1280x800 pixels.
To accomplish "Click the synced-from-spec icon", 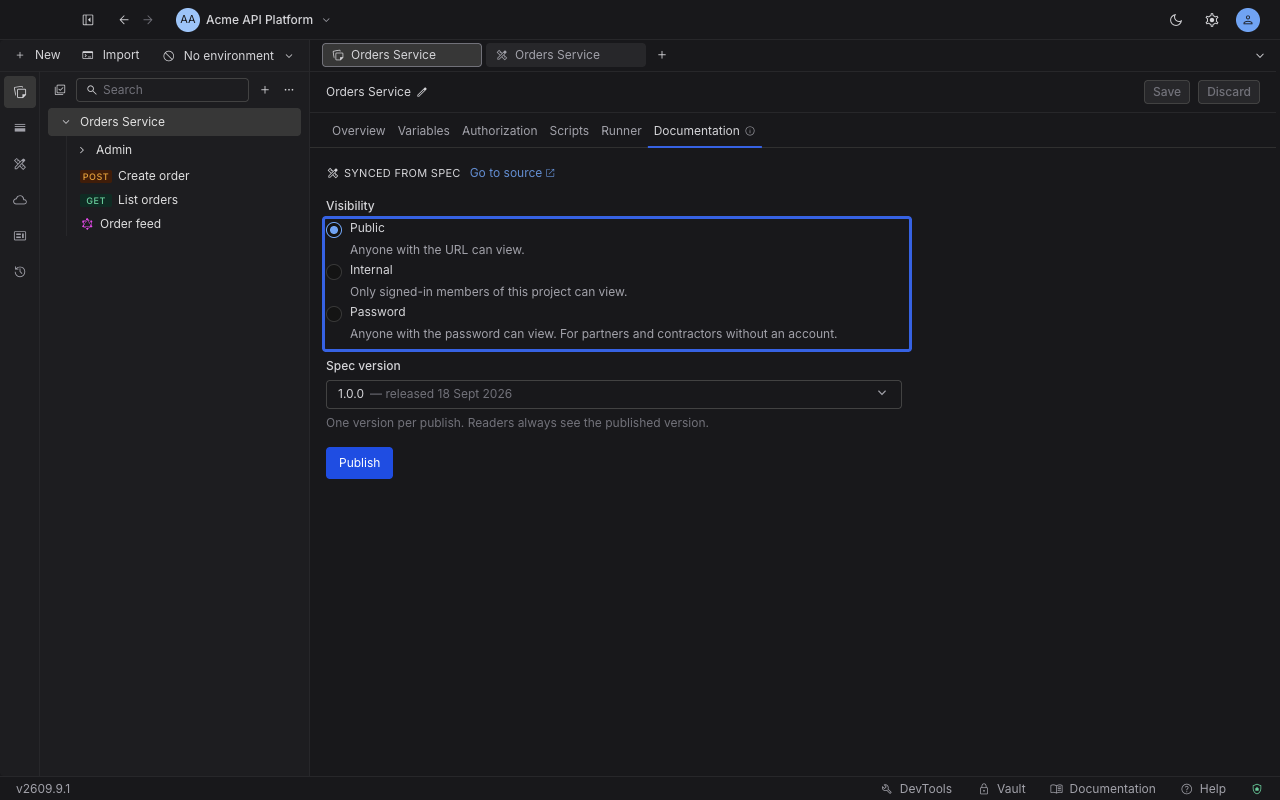I will click(333, 173).
